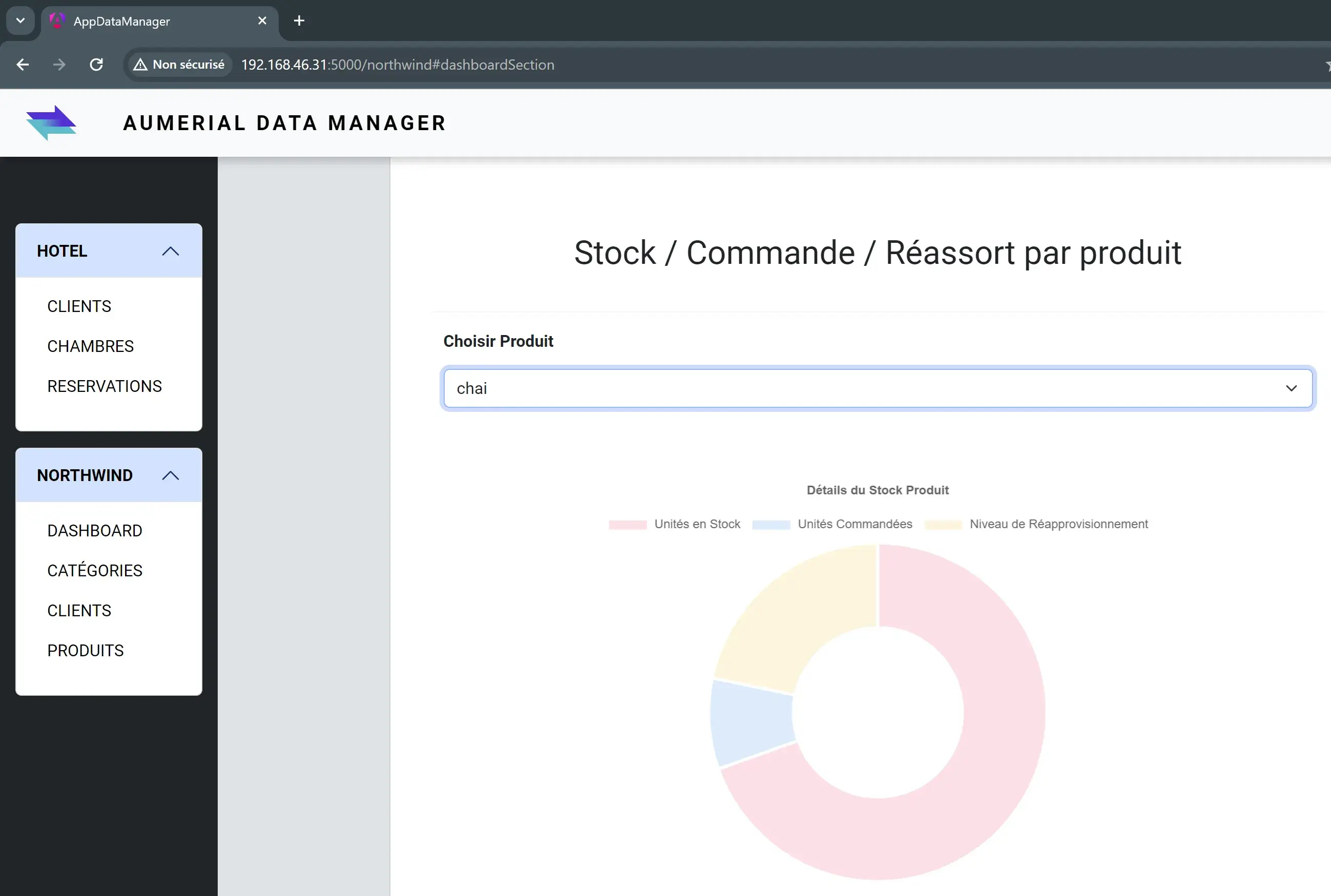Open the PRODUITS page
Viewport: 1331px width, 896px height.
point(85,650)
